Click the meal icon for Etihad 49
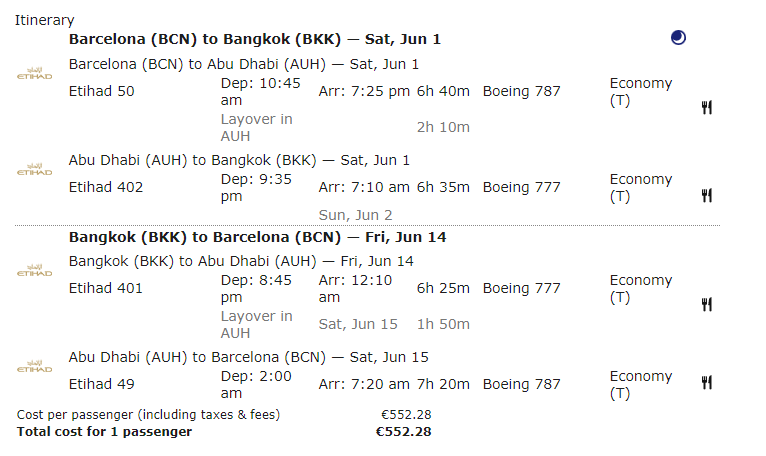 tap(706, 381)
